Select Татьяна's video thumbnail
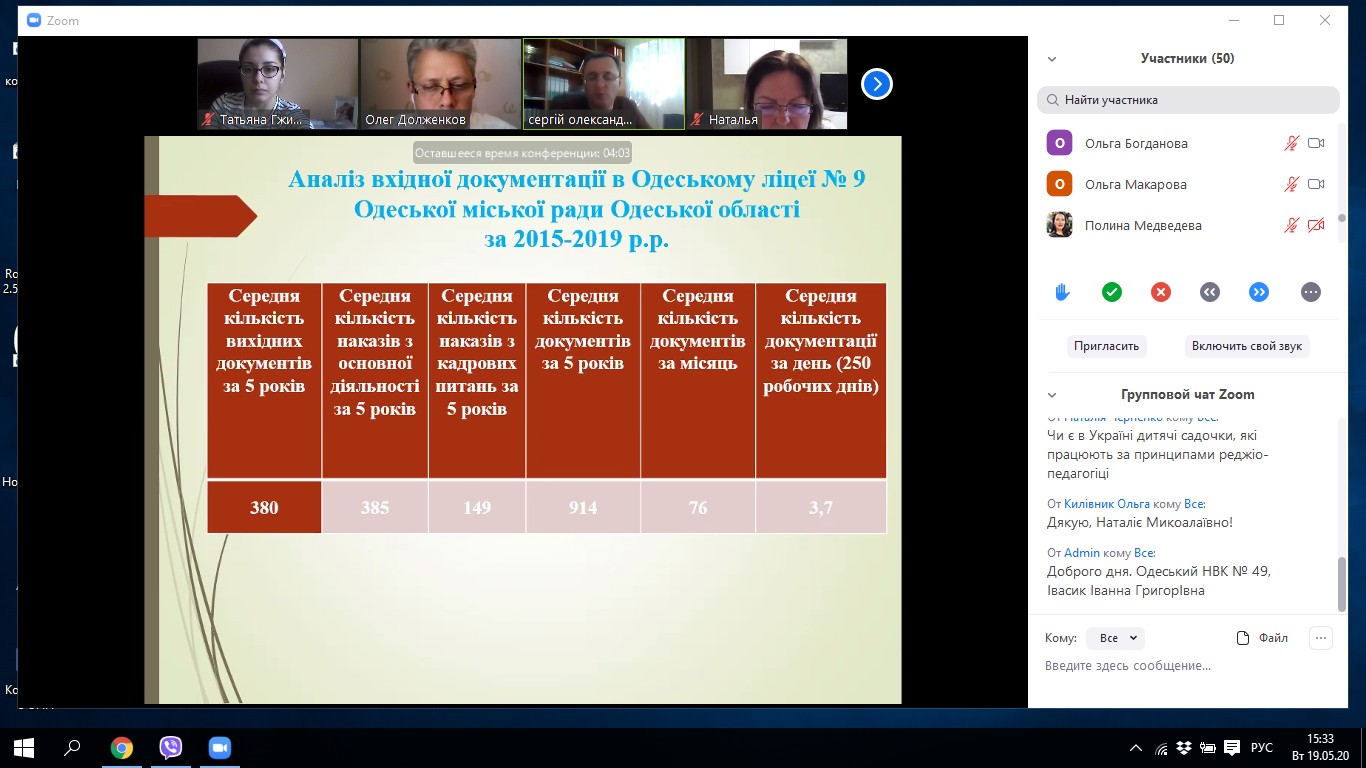The height and width of the screenshot is (768, 1366). [x=277, y=84]
